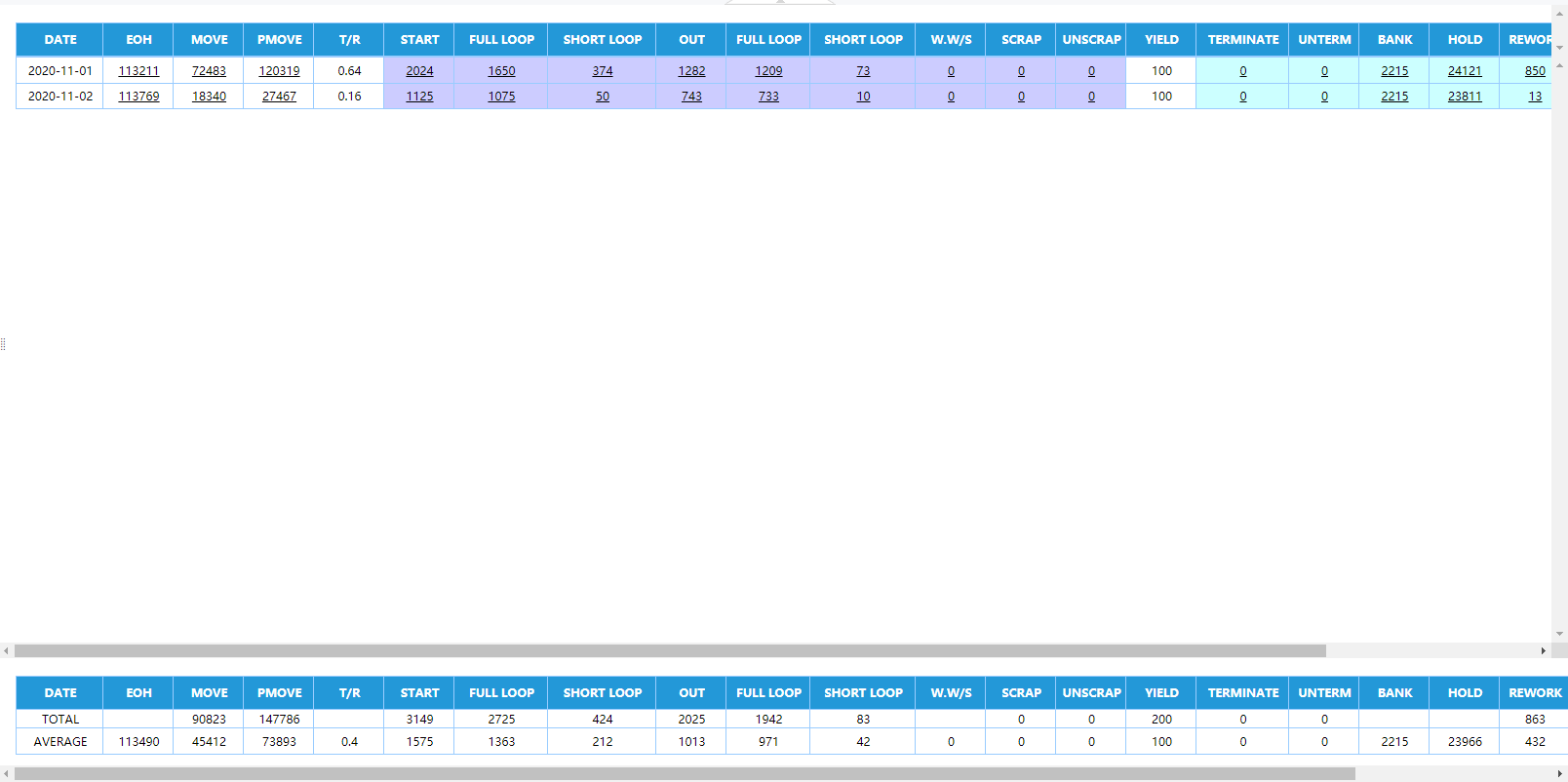This screenshot has width=1568, height=782.
Task: Select the 733 full loop link
Action: point(768,97)
